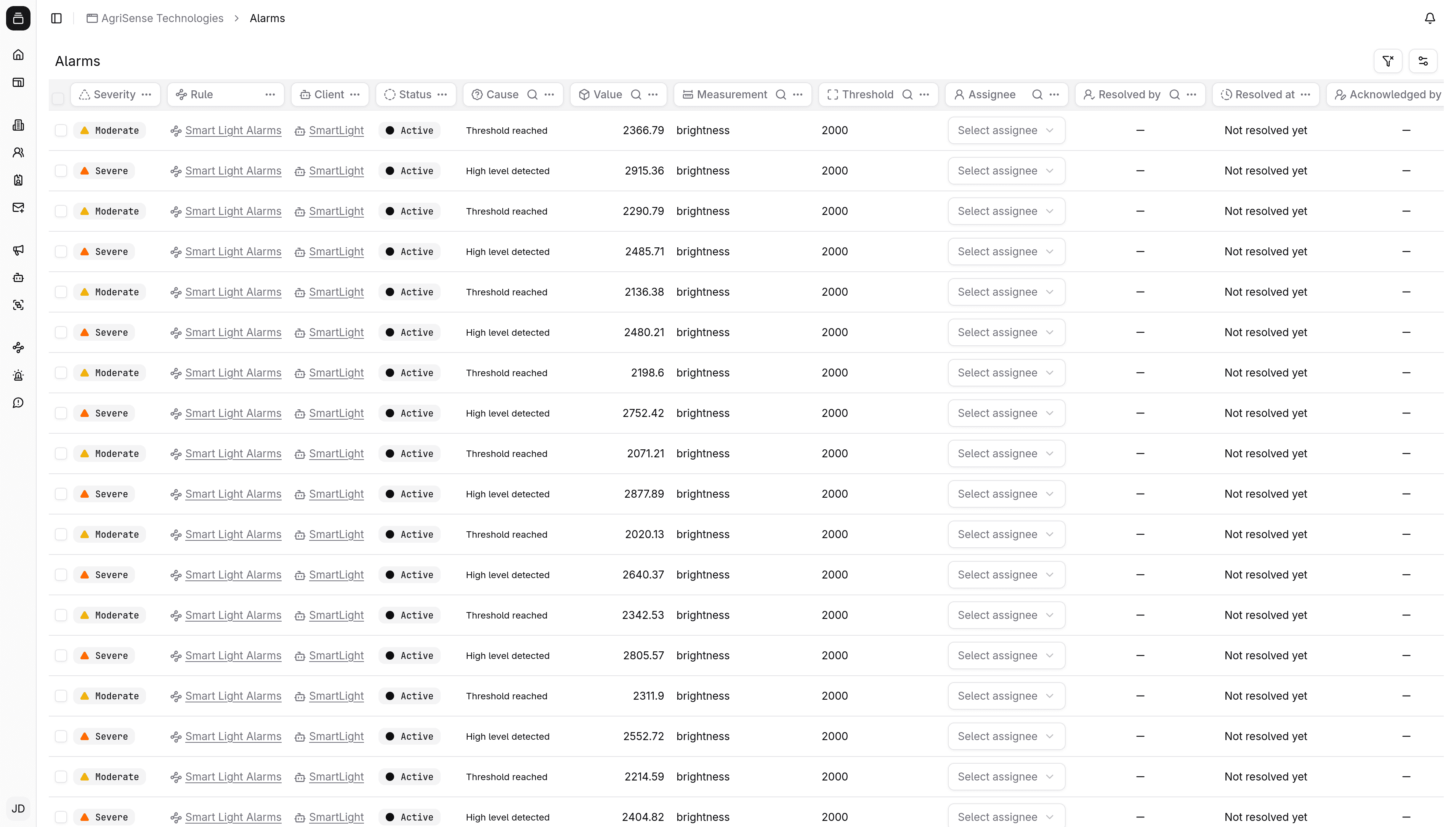Viewport: 1456px width, 827px height.
Task: Check the row with value 2915.36
Action: point(61,170)
